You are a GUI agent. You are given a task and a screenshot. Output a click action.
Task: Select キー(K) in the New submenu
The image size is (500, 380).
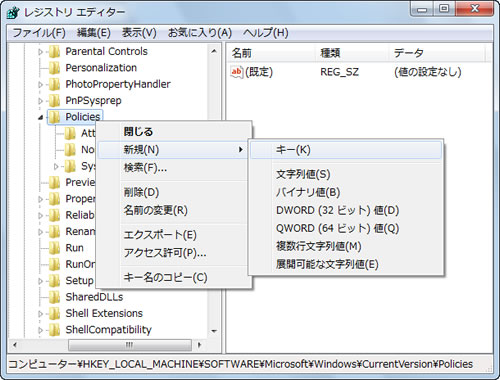point(346,150)
